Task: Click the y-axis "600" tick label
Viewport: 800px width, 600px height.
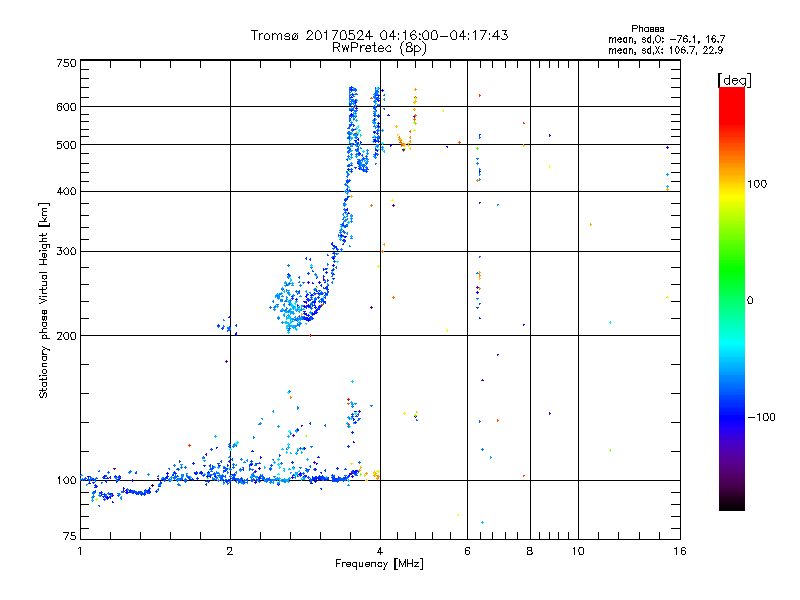Action: (x=66, y=107)
